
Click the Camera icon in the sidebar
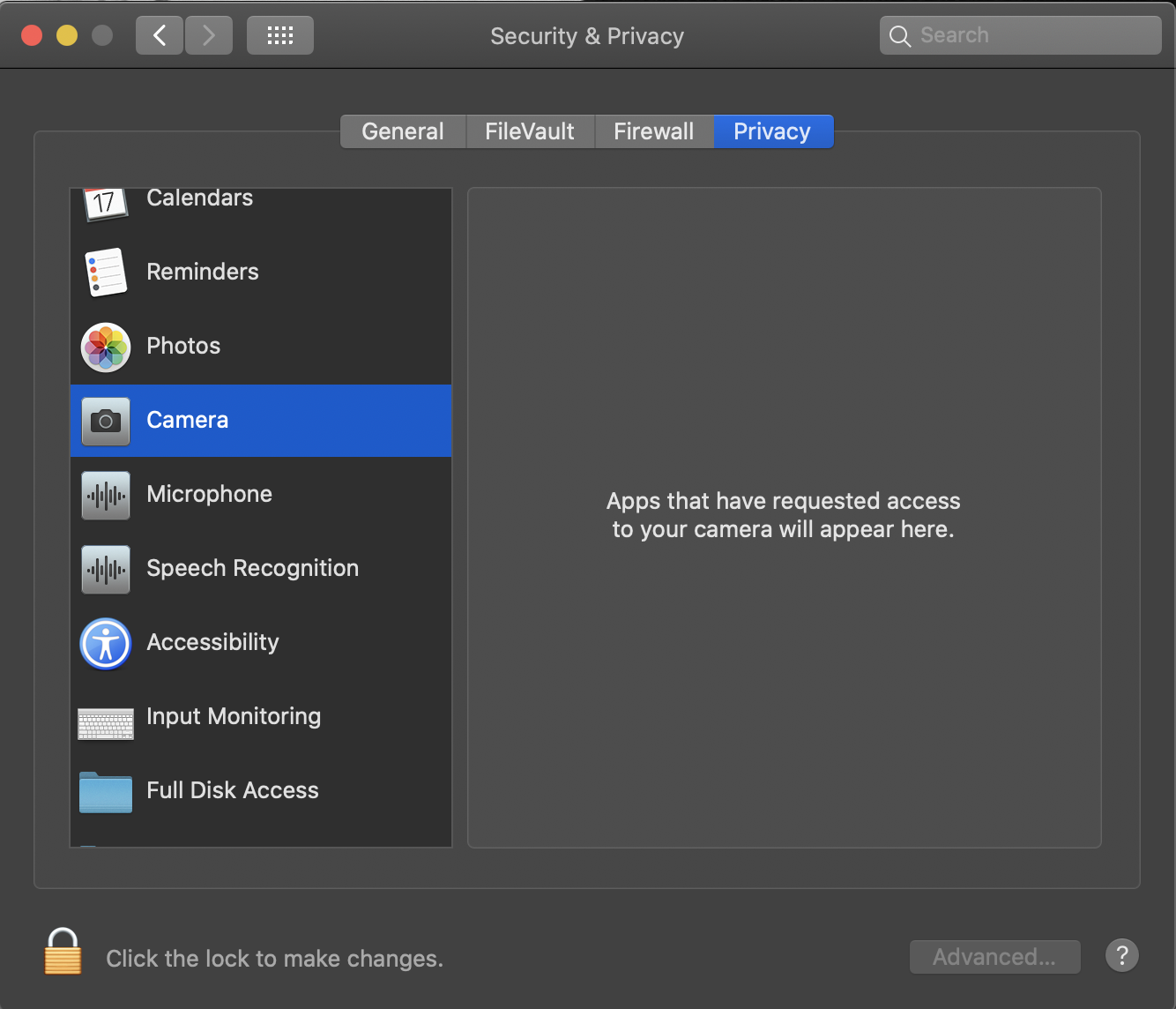point(106,421)
